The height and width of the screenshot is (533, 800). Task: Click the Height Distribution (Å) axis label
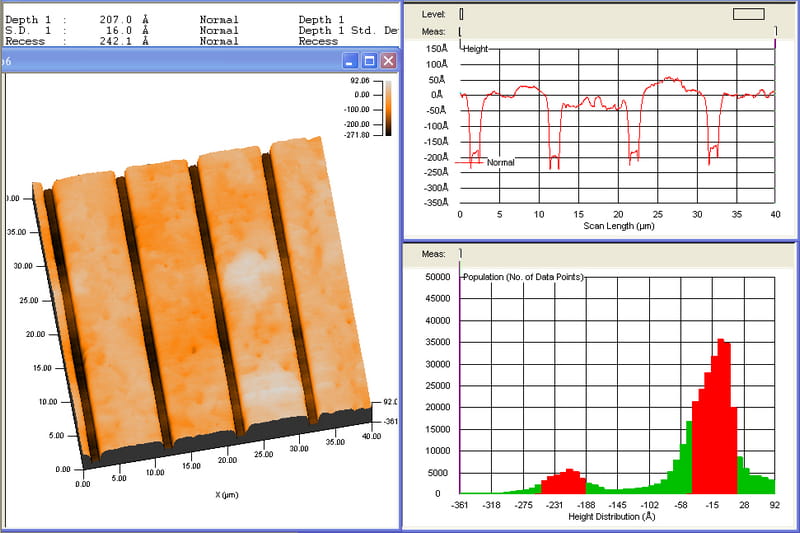click(x=611, y=517)
